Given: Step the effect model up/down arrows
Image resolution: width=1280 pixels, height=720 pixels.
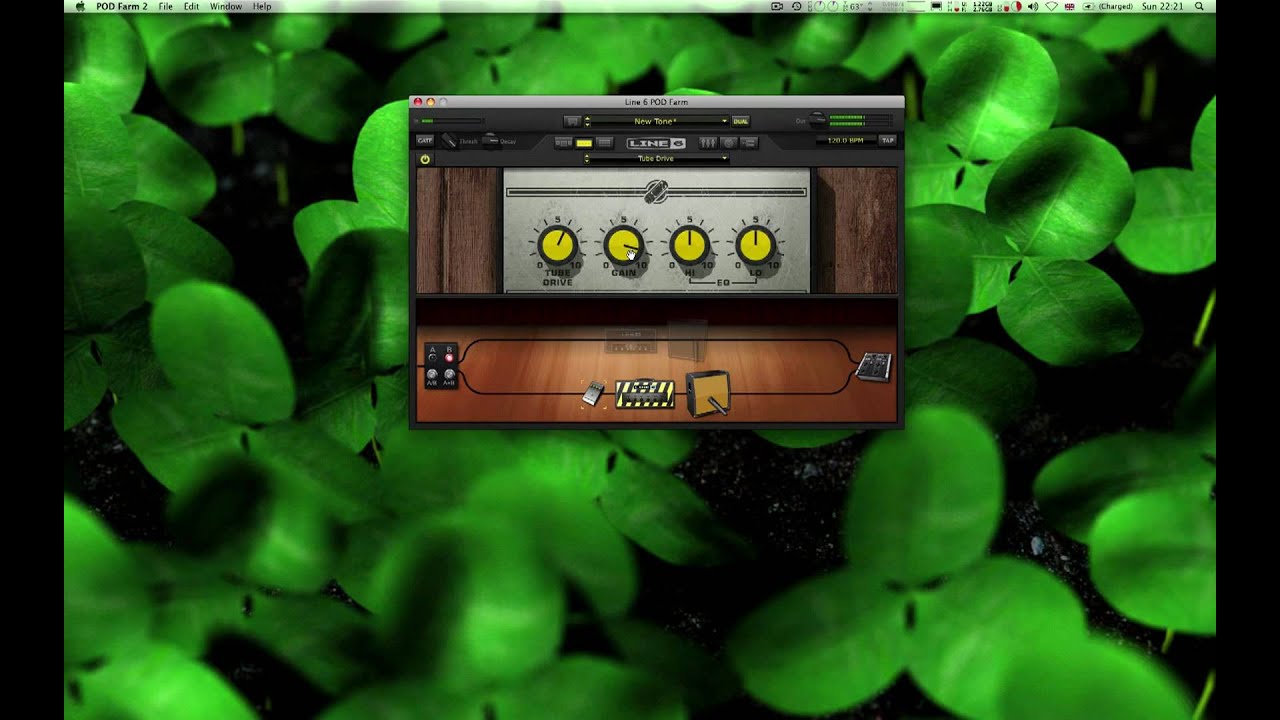Looking at the screenshot, I should click(587, 159).
